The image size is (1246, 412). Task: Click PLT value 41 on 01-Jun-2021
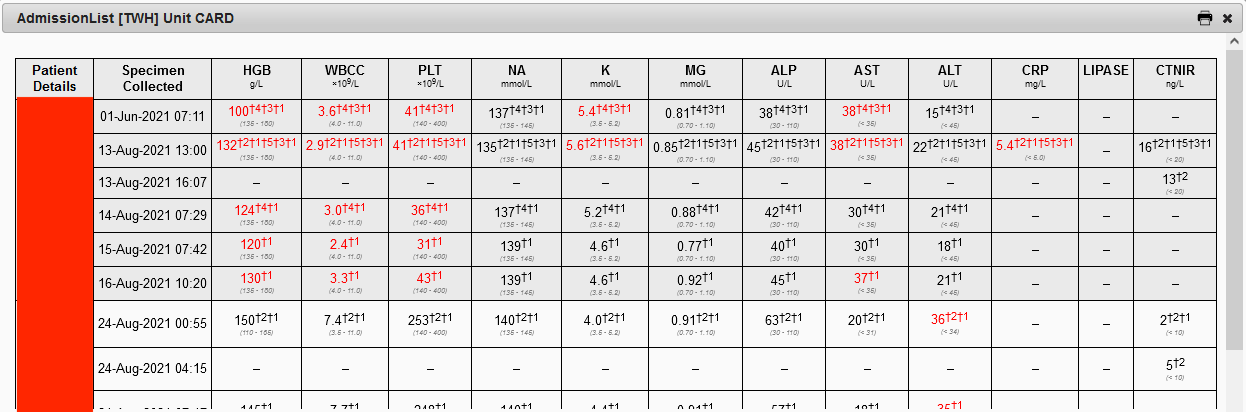[x=430, y=112]
